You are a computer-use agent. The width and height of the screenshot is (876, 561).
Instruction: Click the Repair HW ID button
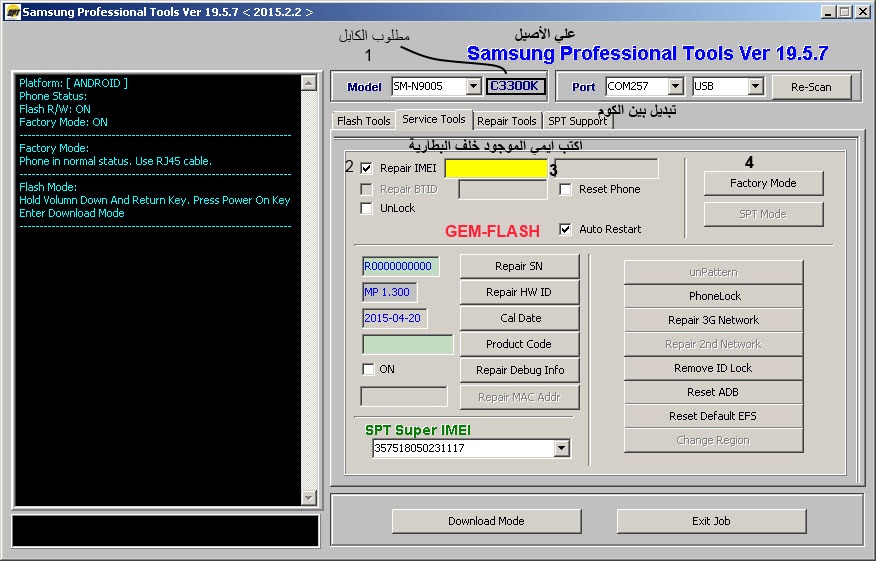tap(519, 292)
